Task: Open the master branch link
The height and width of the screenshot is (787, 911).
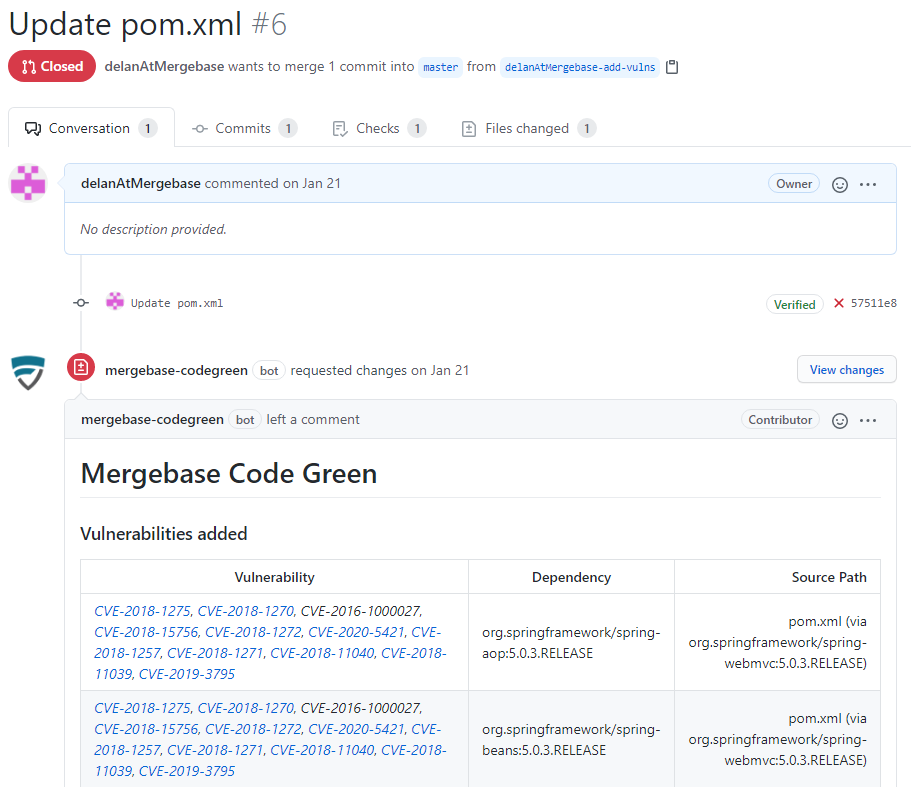Action: click(440, 67)
